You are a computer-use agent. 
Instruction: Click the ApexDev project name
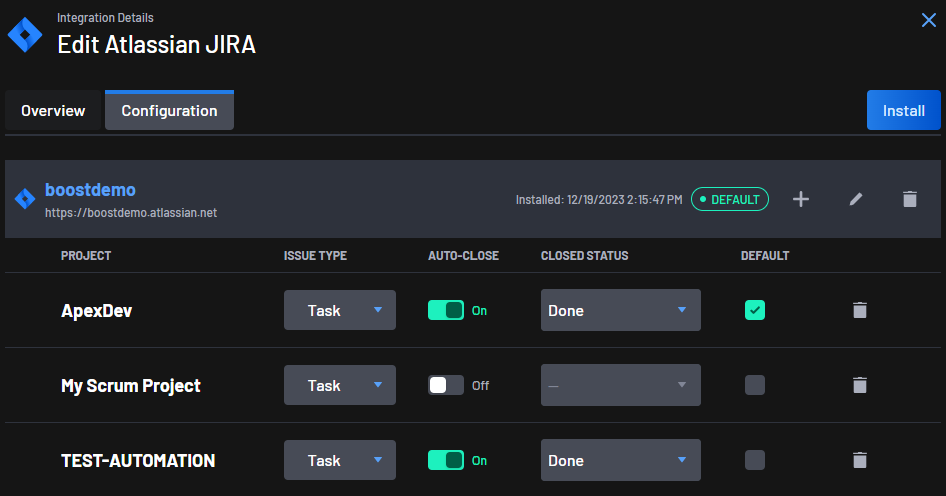point(97,311)
